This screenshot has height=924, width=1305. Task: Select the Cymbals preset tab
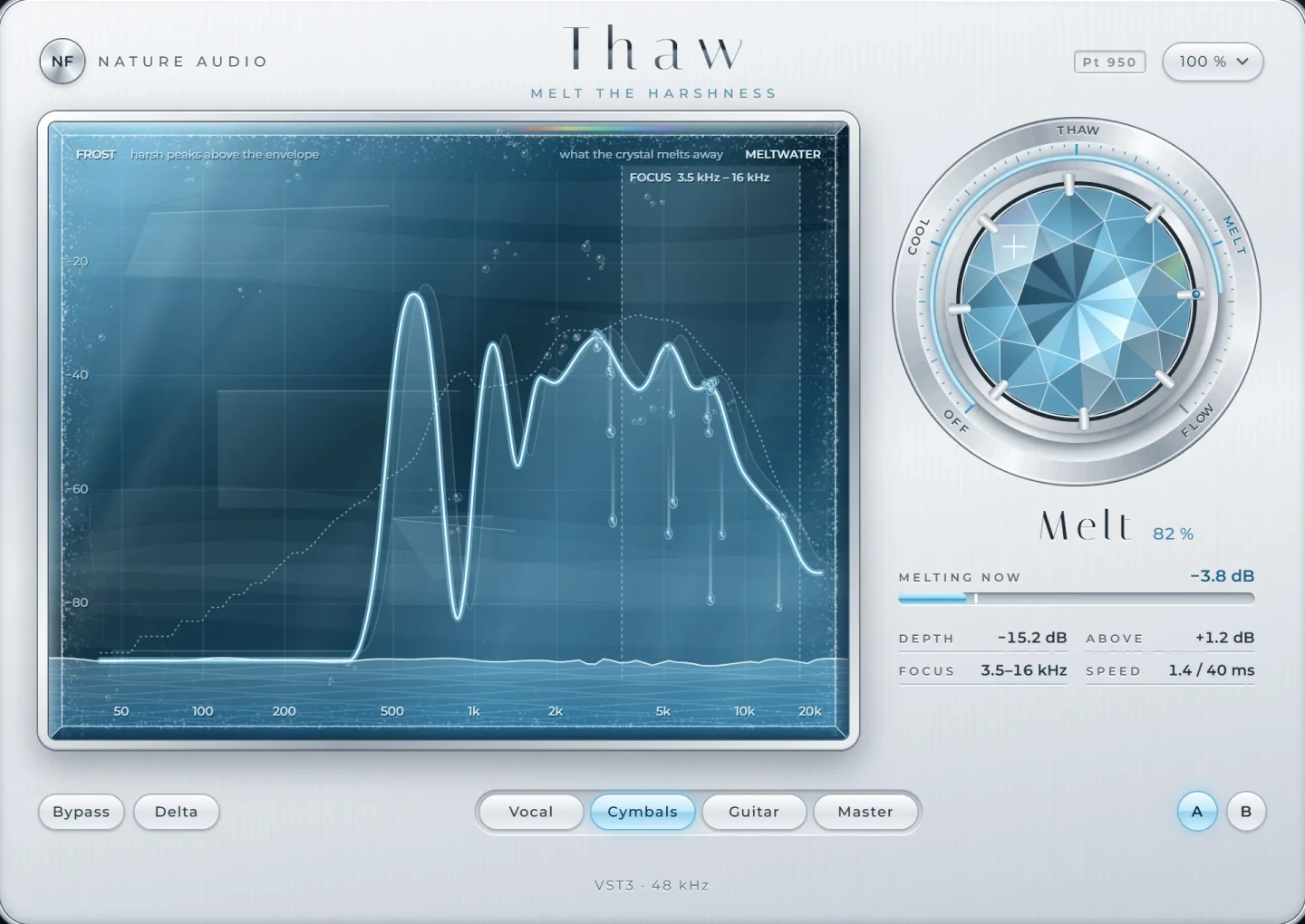click(x=643, y=812)
